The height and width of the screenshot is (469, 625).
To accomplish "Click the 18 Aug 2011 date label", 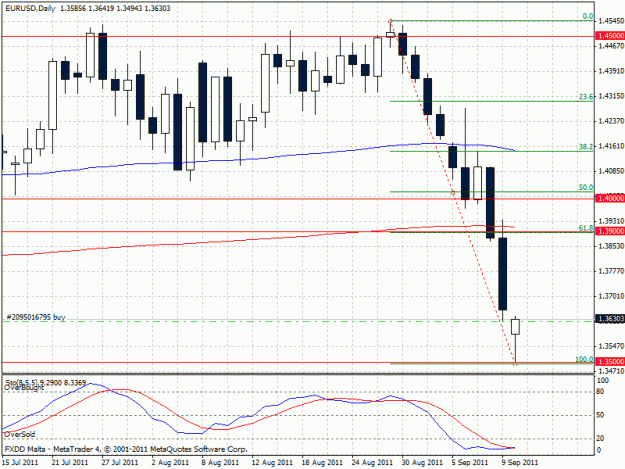I will pos(322,462).
